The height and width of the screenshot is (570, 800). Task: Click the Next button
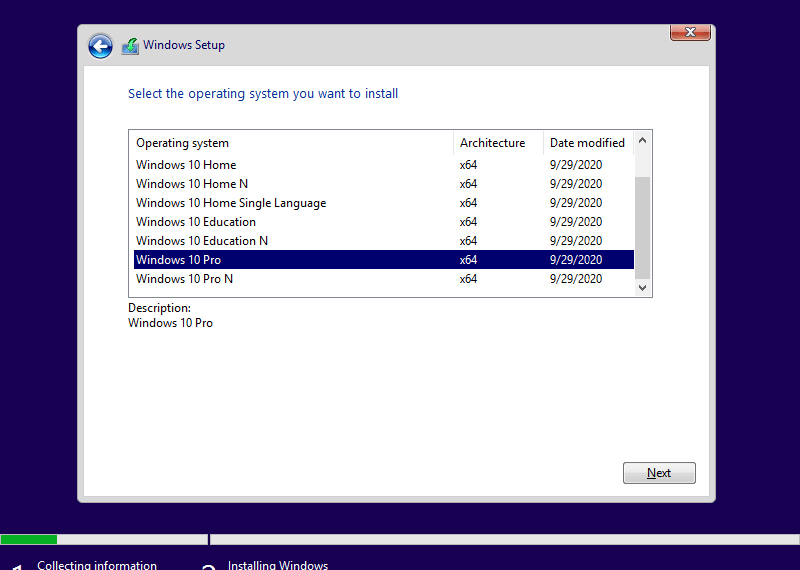coord(659,473)
